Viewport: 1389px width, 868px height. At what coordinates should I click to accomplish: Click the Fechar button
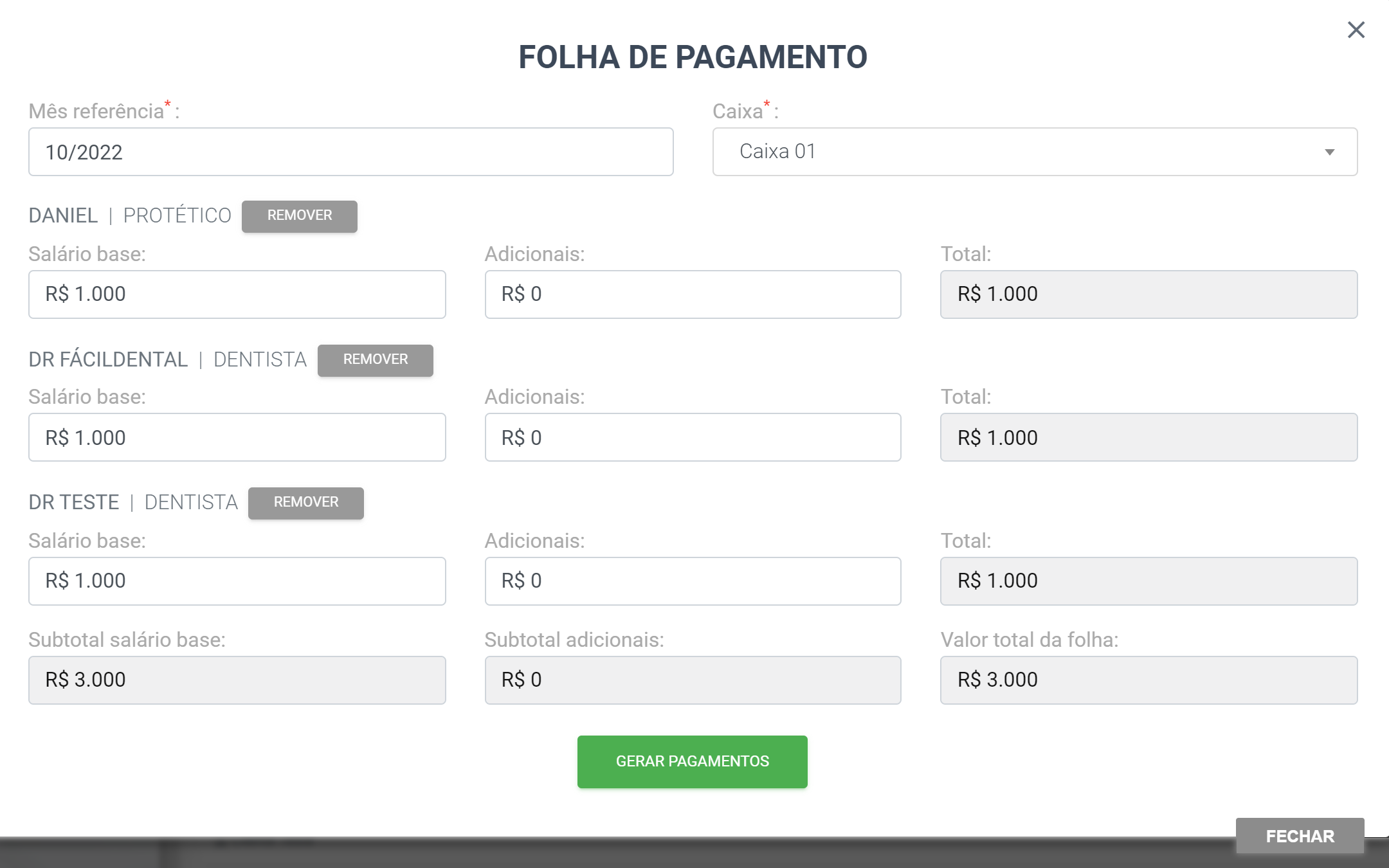pyautogui.click(x=1300, y=836)
